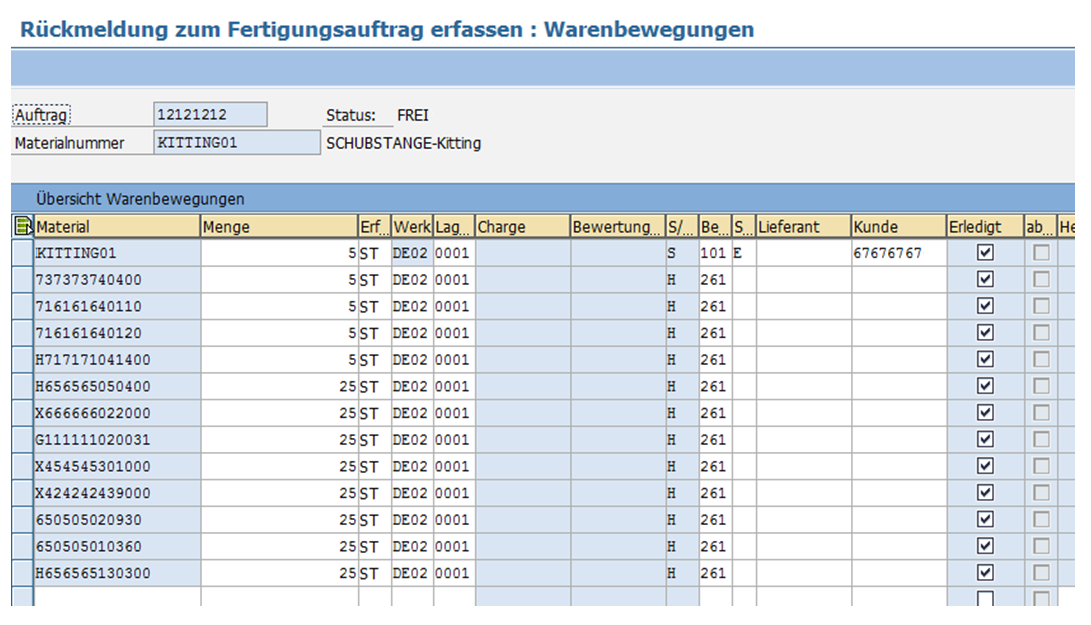Click the Erledigt column header
The image size is (1091, 625).
[x=984, y=227]
